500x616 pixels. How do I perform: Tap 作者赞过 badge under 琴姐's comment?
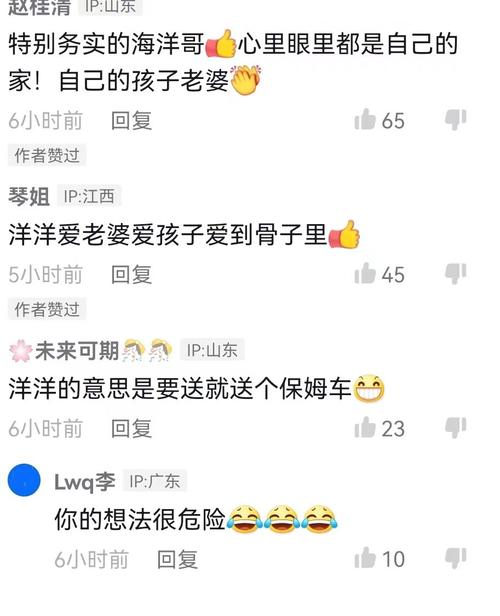(x=47, y=309)
